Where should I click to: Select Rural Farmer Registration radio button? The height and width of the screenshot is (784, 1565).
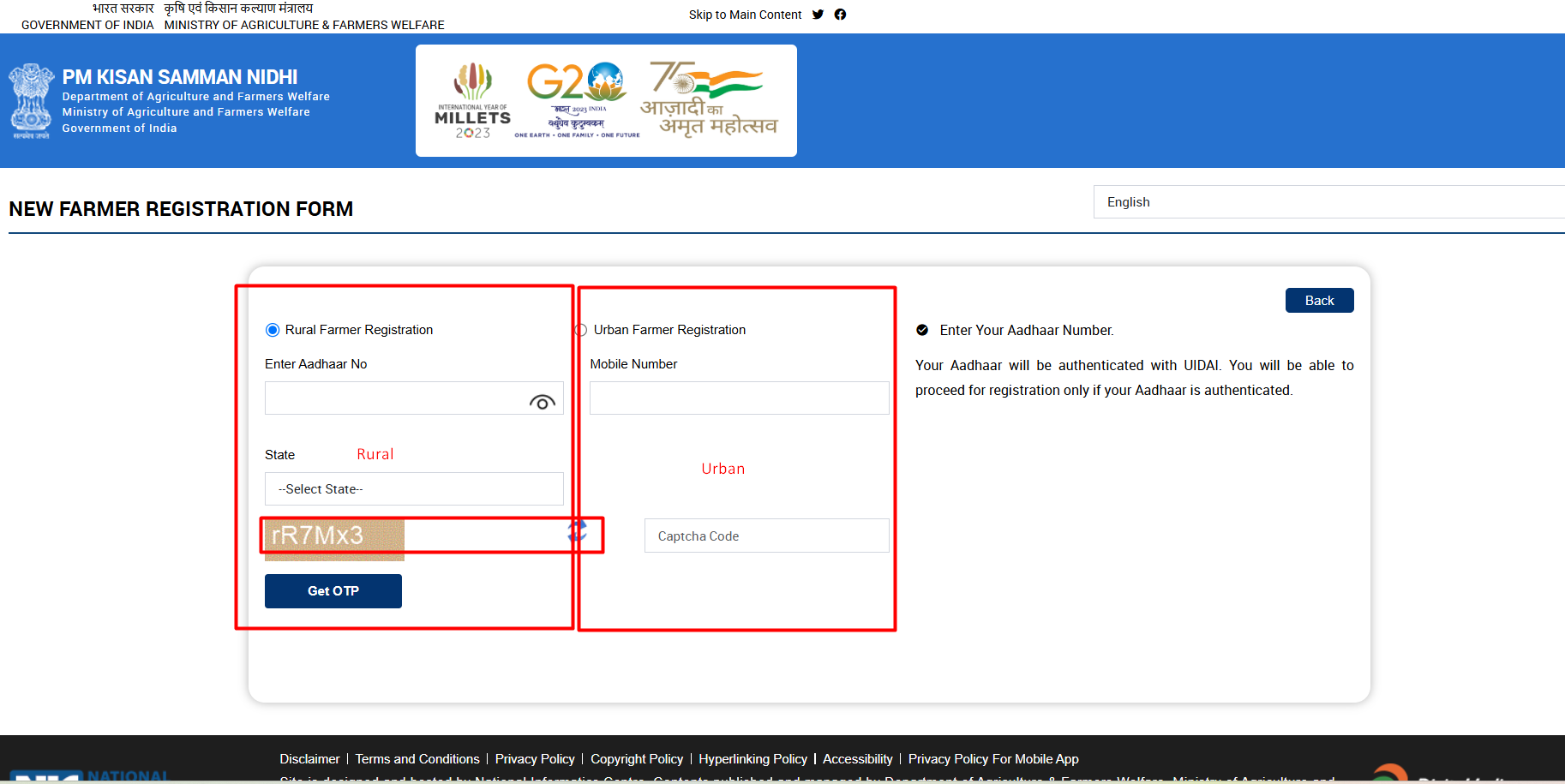[x=273, y=330]
